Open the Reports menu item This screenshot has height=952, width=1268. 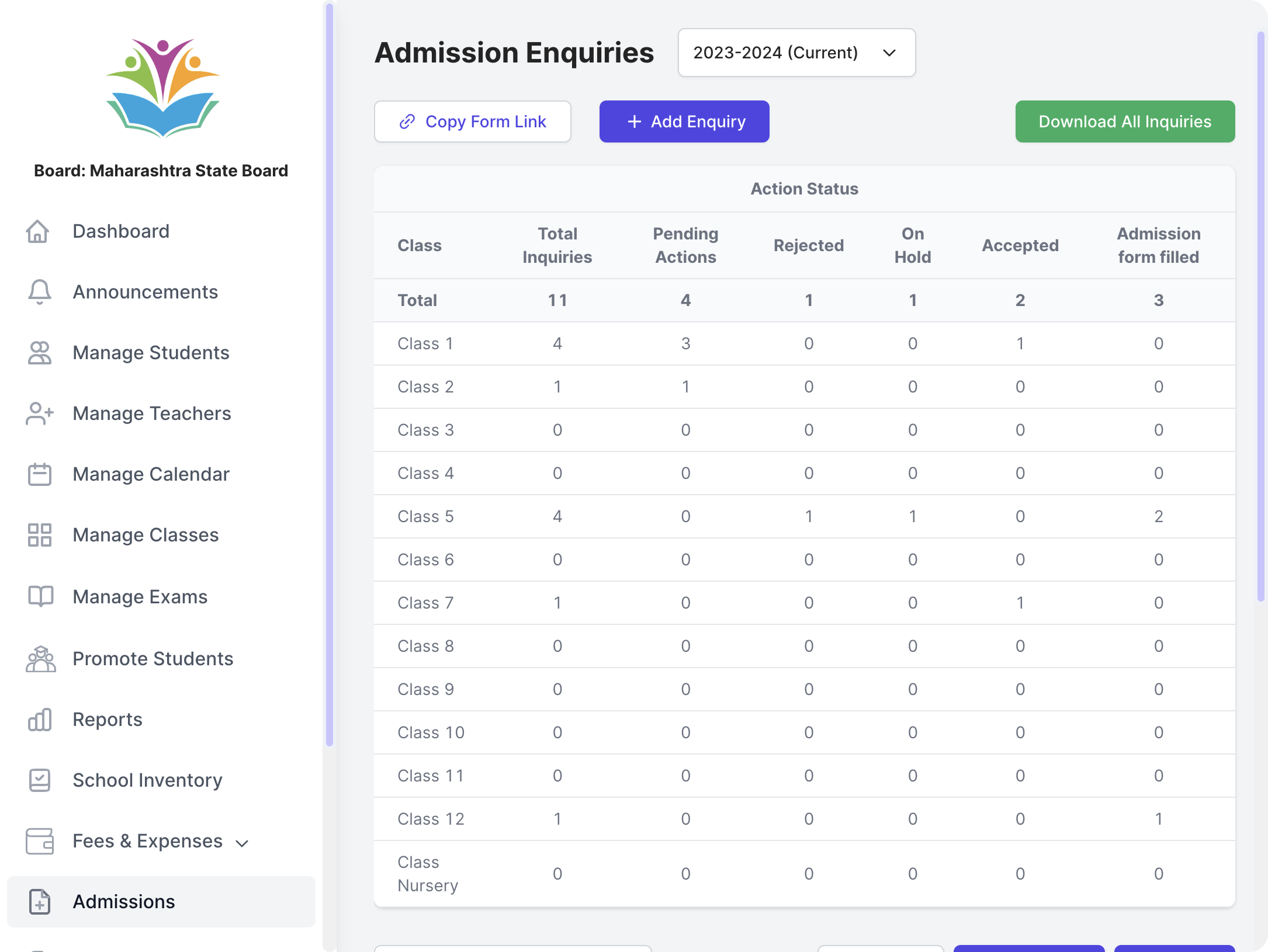pos(161,720)
